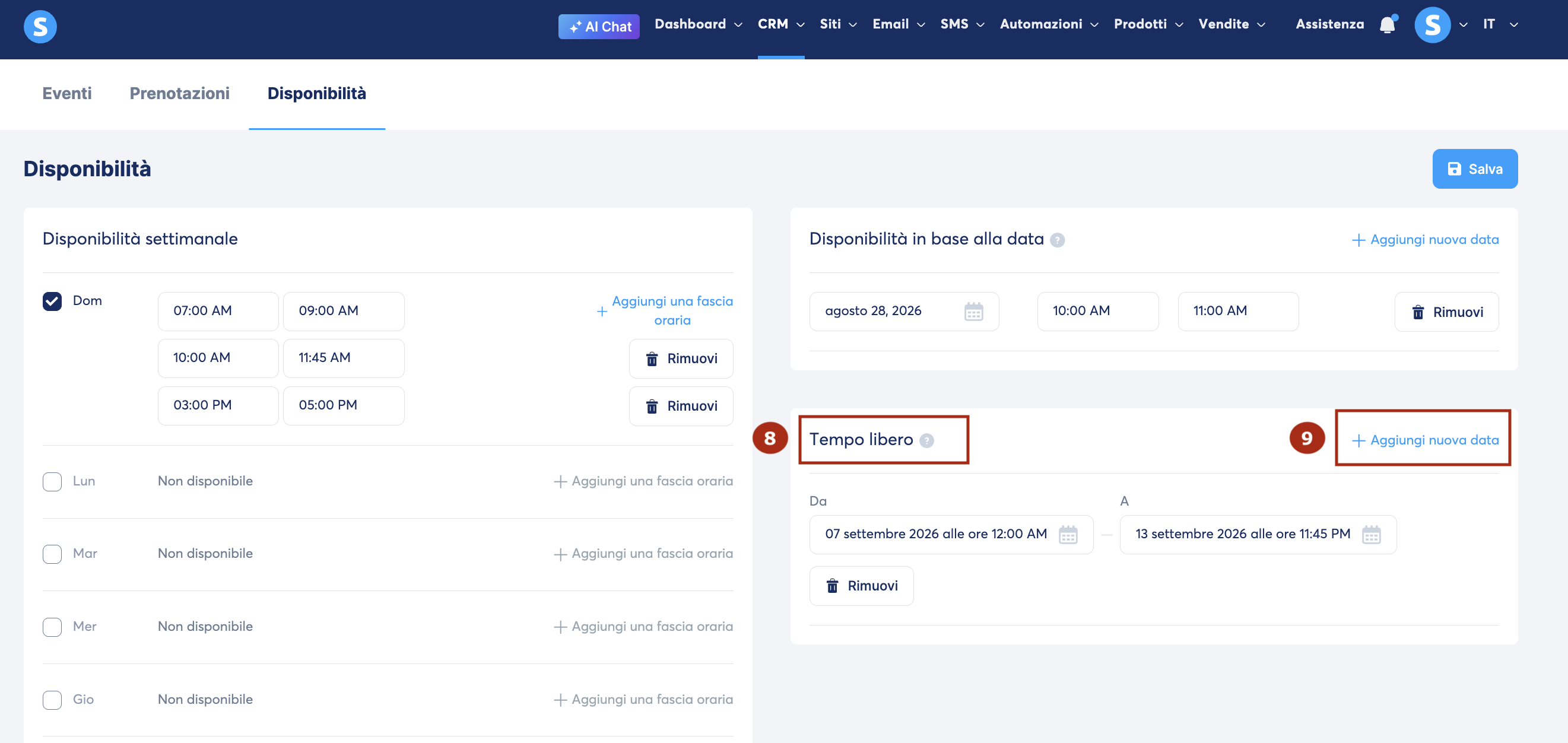This screenshot has width=1568, height=743.
Task: Open the 09:00 AM end time field
Action: [x=343, y=311]
